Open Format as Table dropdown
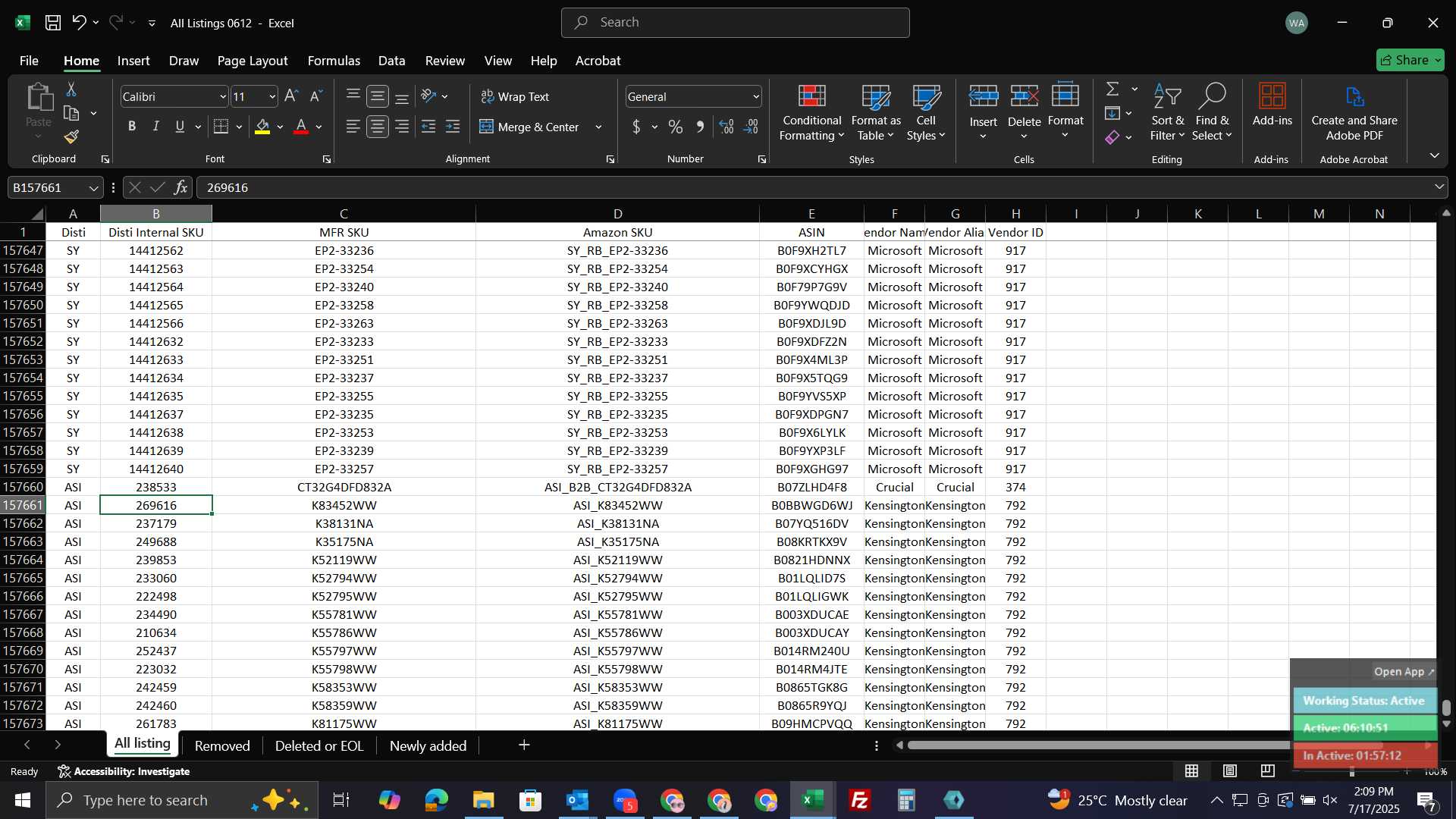 pos(876,111)
